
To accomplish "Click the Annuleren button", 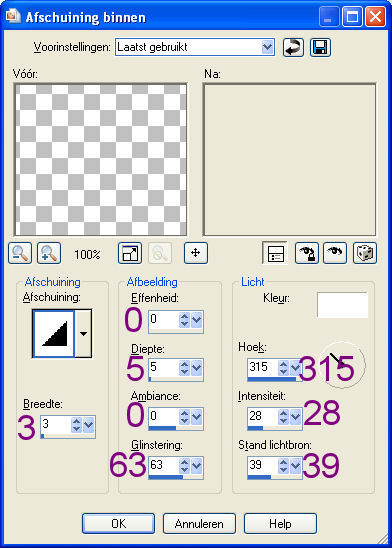I will pos(199,524).
